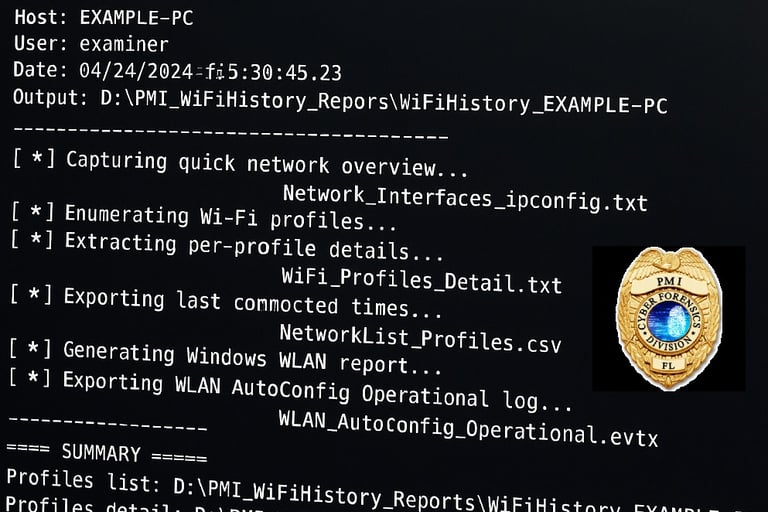Click the PMI banner atop the badge

[669, 282]
